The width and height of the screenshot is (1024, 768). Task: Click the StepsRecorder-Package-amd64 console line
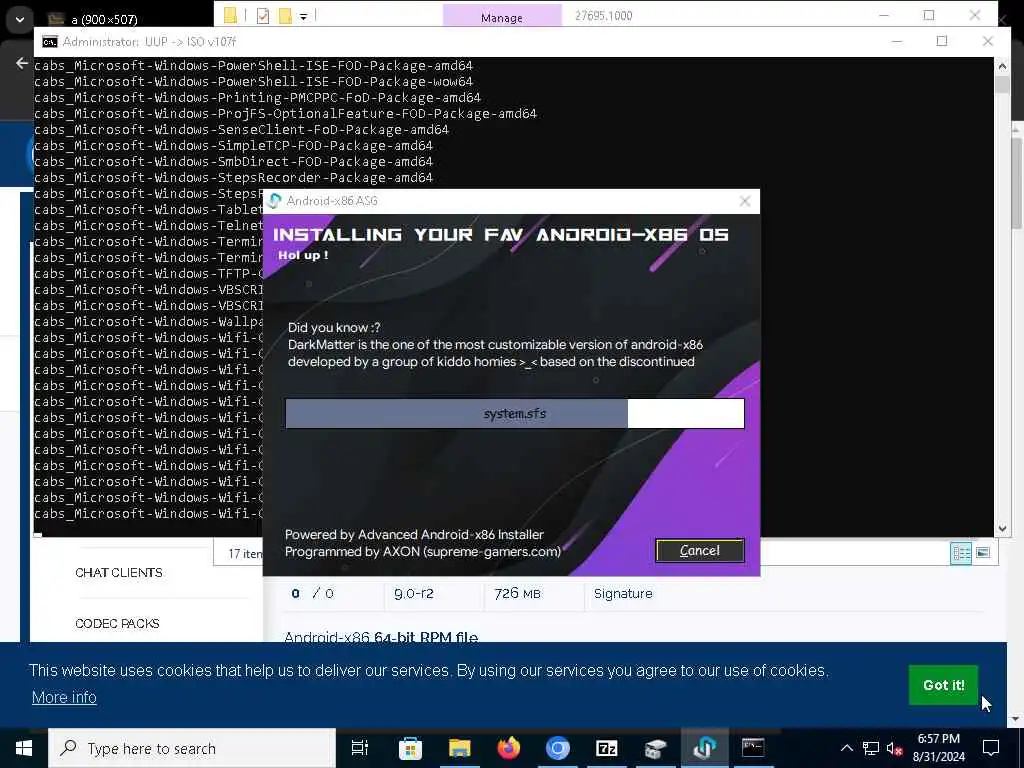click(234, 178)
